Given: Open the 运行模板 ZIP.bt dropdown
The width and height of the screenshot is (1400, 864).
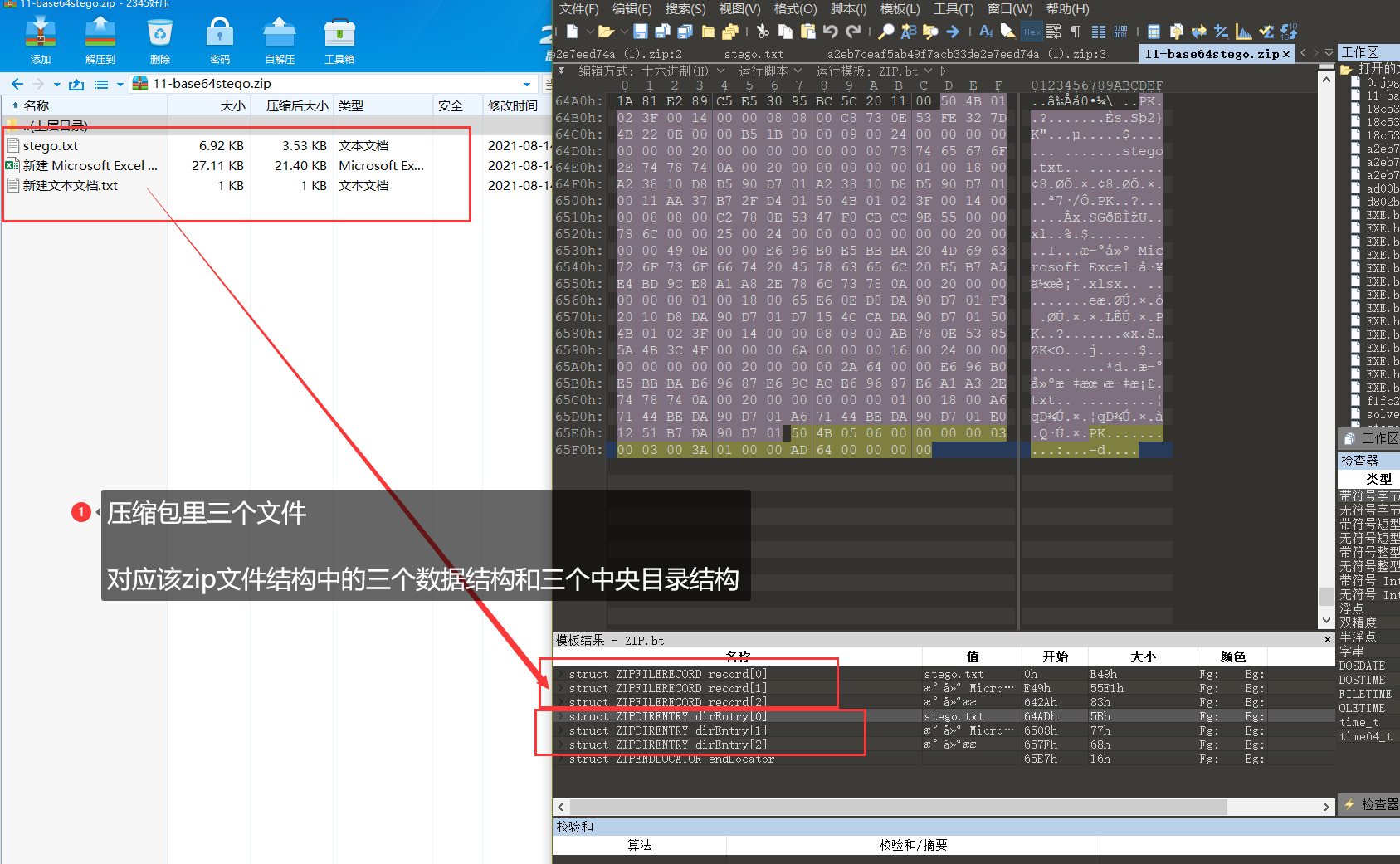Looking at the screenshot, I should click(x=929, y=71).
